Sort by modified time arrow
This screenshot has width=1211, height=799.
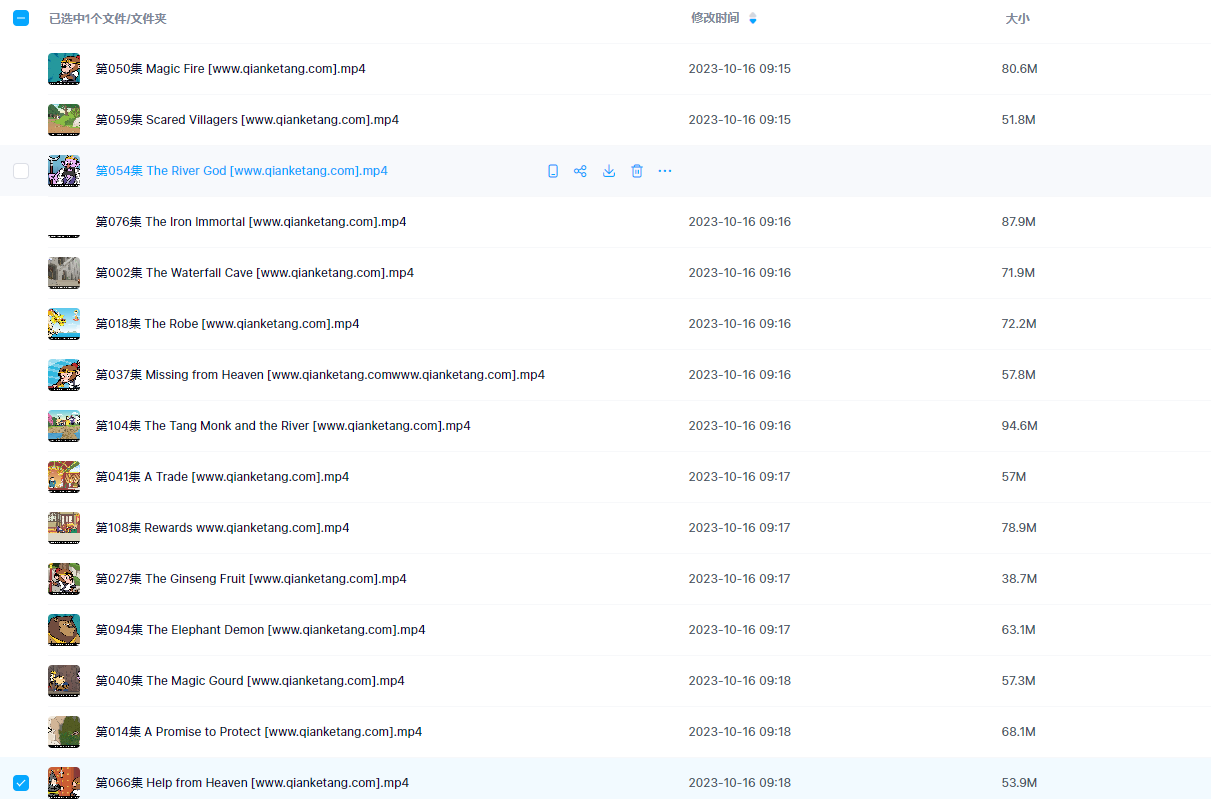click(x=753, y=18)
